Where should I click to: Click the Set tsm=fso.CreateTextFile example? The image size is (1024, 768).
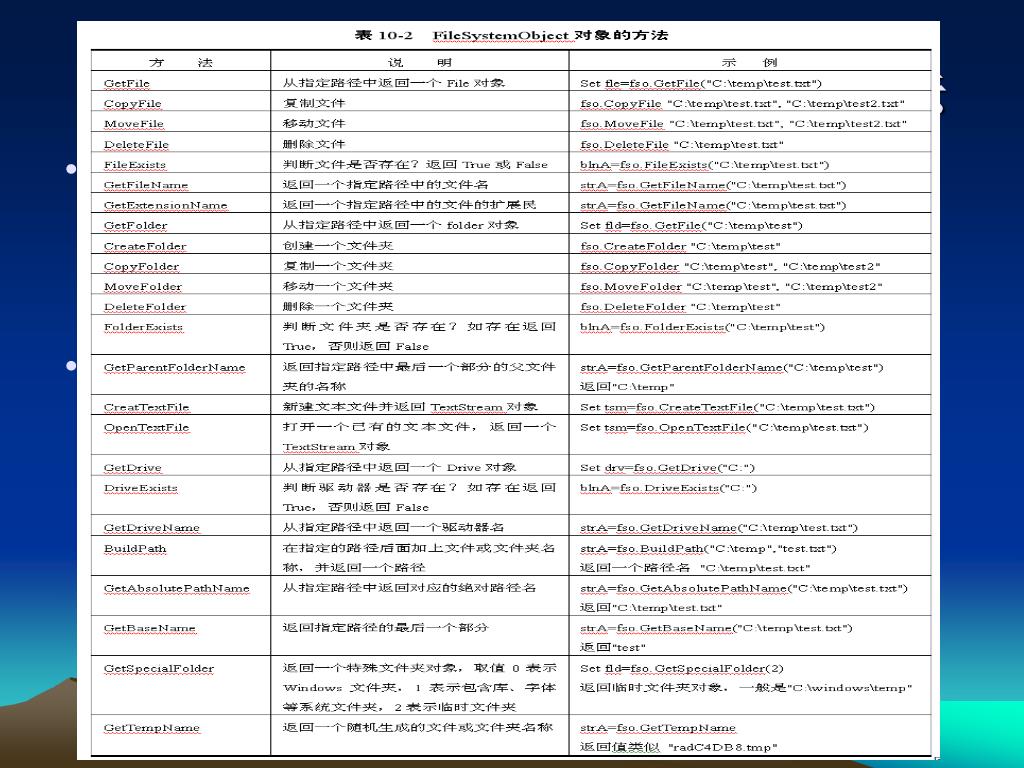pos(727,408)
